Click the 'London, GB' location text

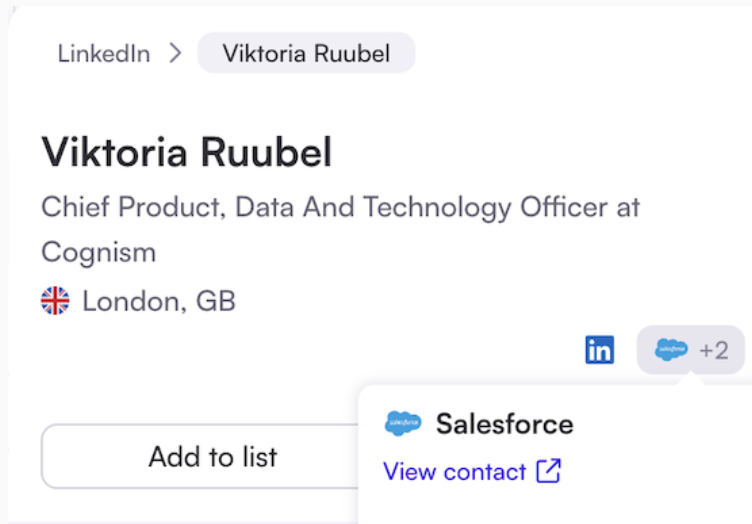tap(159, 301)
